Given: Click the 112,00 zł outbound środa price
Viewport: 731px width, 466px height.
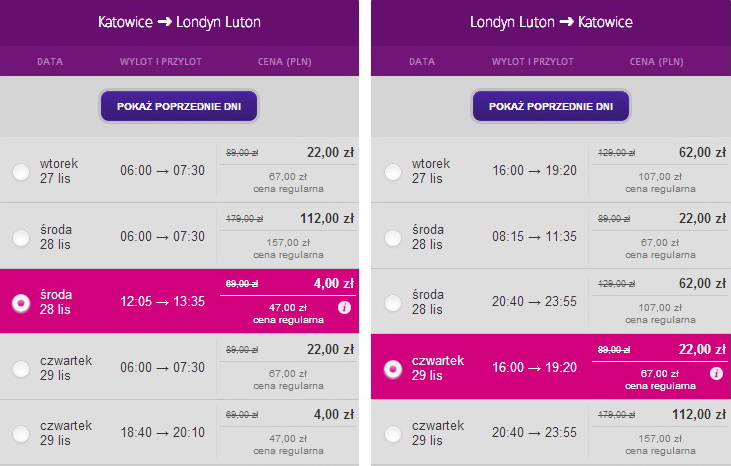Looking at the screenshot, I should tap(327, 218).
